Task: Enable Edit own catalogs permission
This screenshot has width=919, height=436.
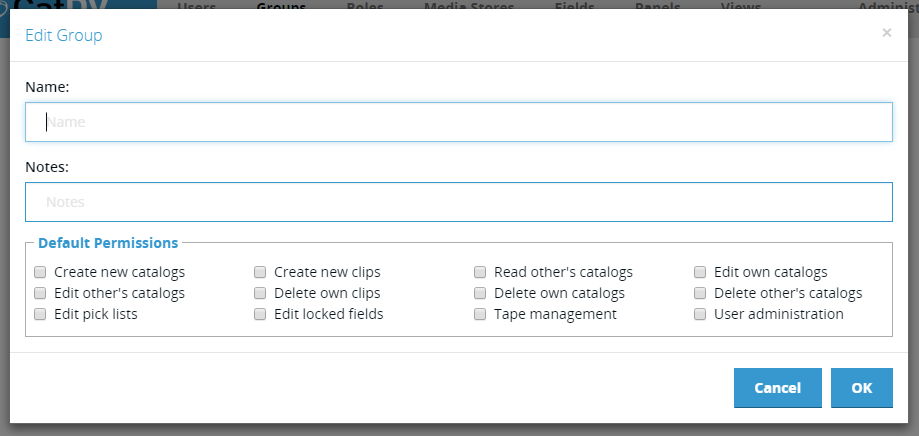Action: tap(700, 272)
